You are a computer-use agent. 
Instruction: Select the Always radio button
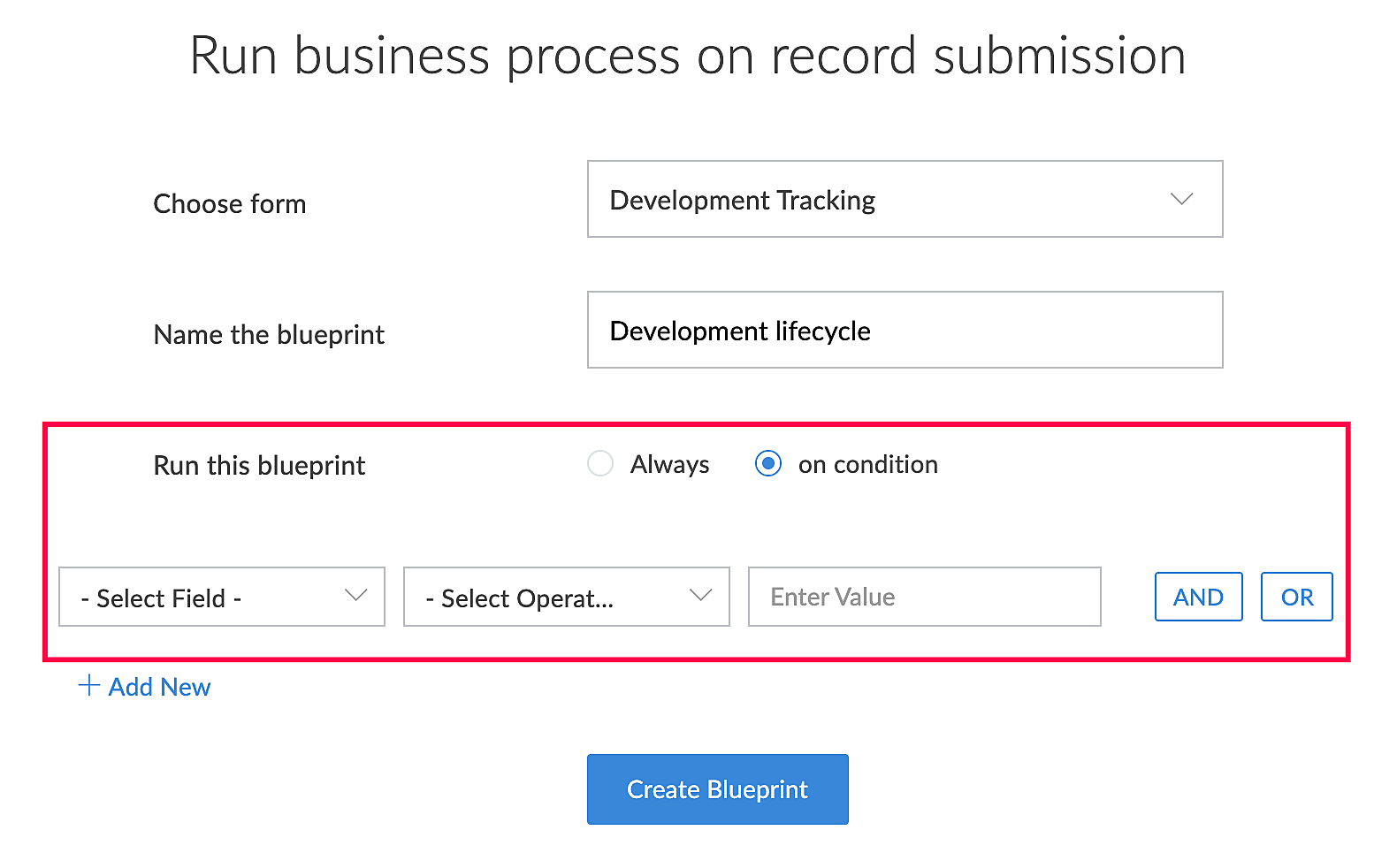(x=600, y=464)
